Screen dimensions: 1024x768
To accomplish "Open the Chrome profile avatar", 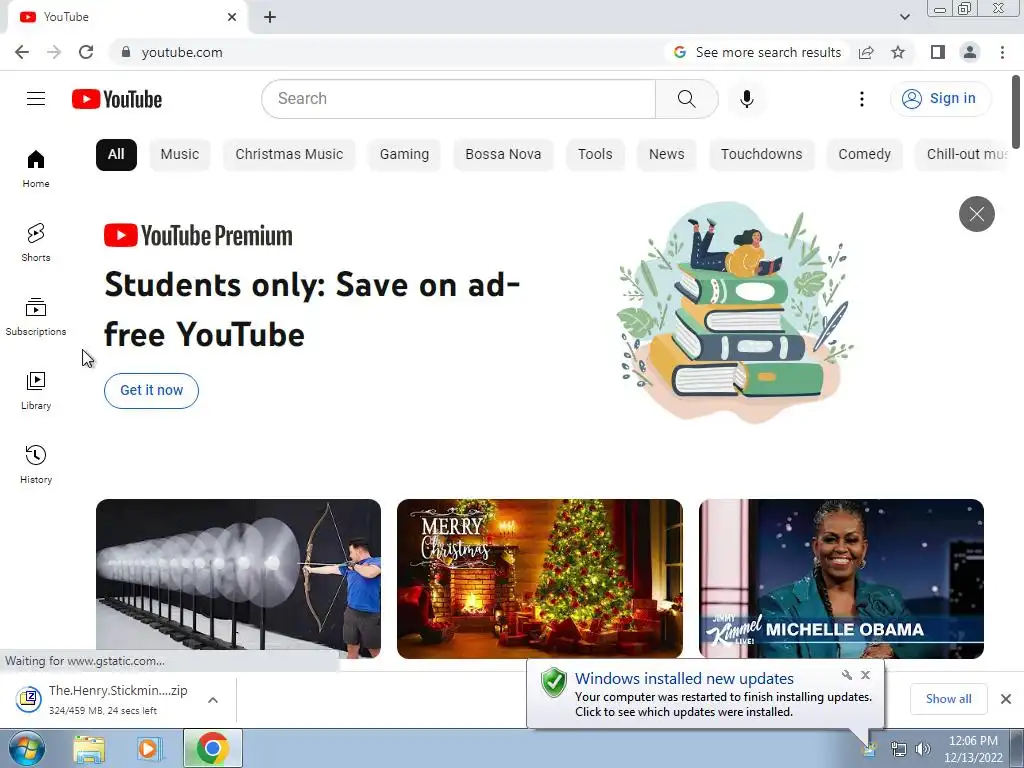I will tap(970, 52).
